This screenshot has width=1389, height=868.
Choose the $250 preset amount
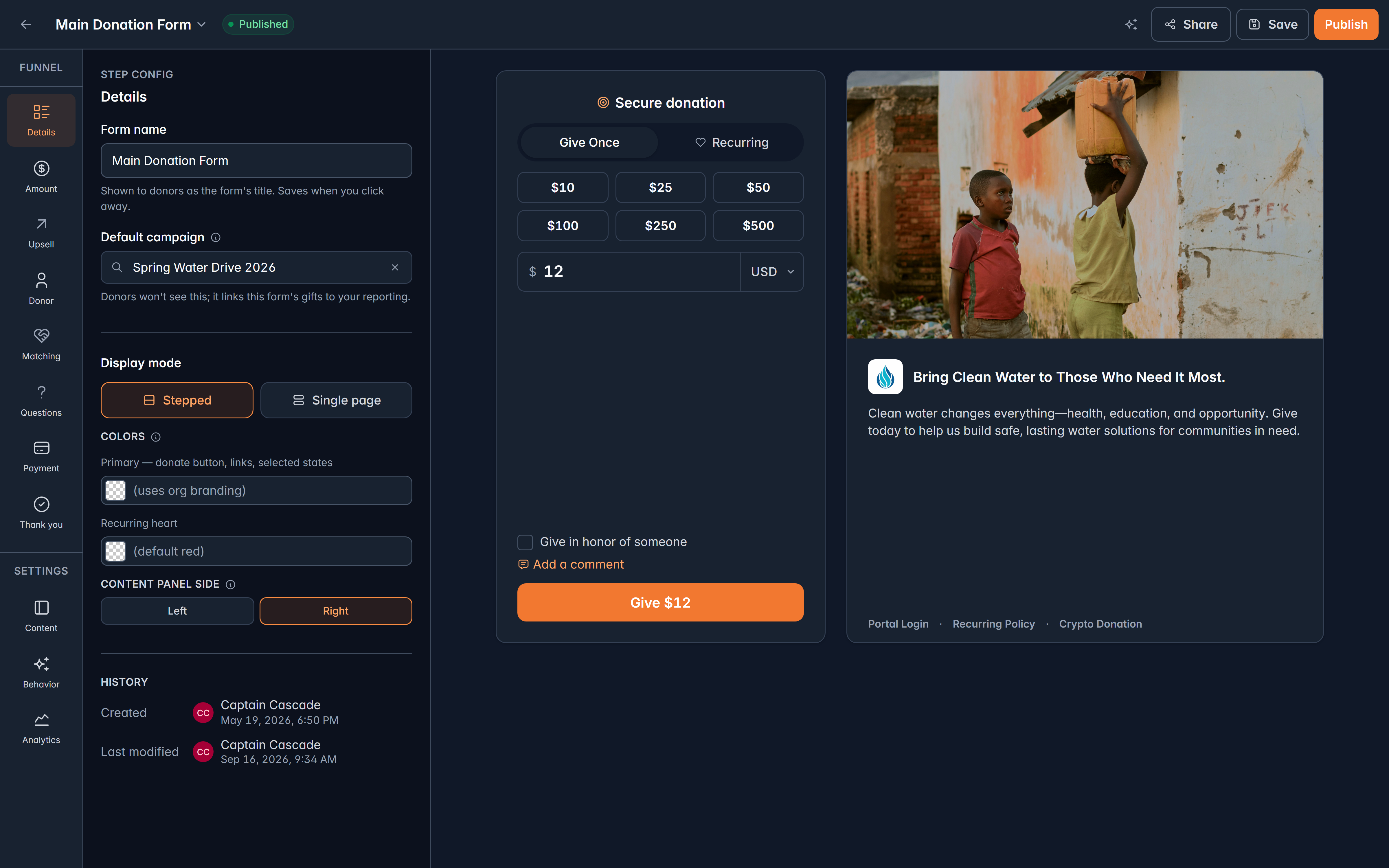point(660,226)
